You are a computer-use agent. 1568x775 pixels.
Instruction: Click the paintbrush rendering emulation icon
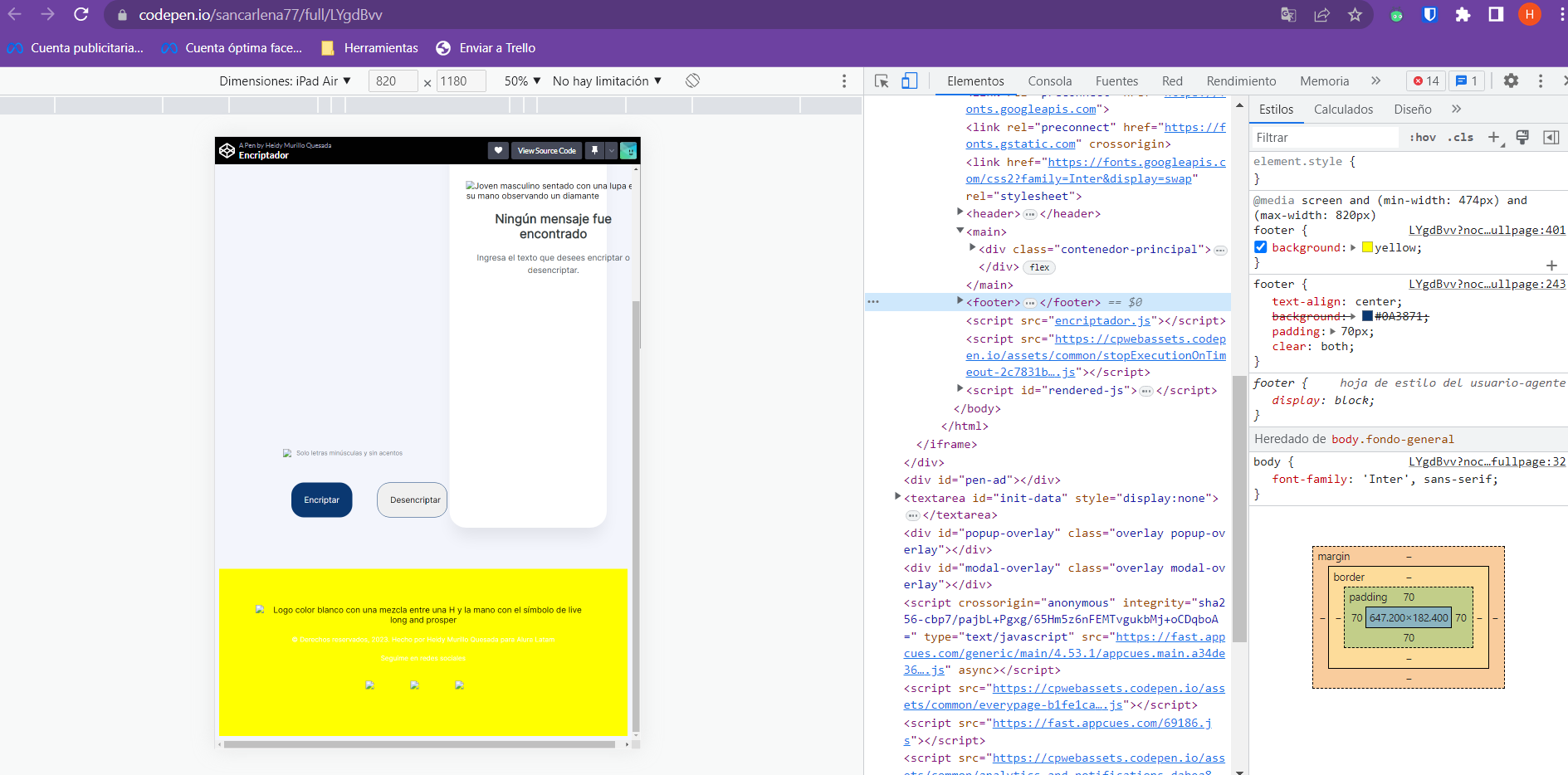(1522, 137)
